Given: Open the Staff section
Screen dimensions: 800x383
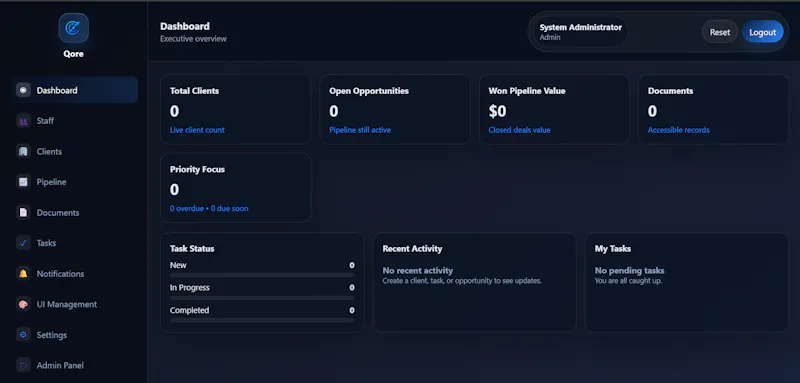Looking at the screenshot, I should click(74, 121).
